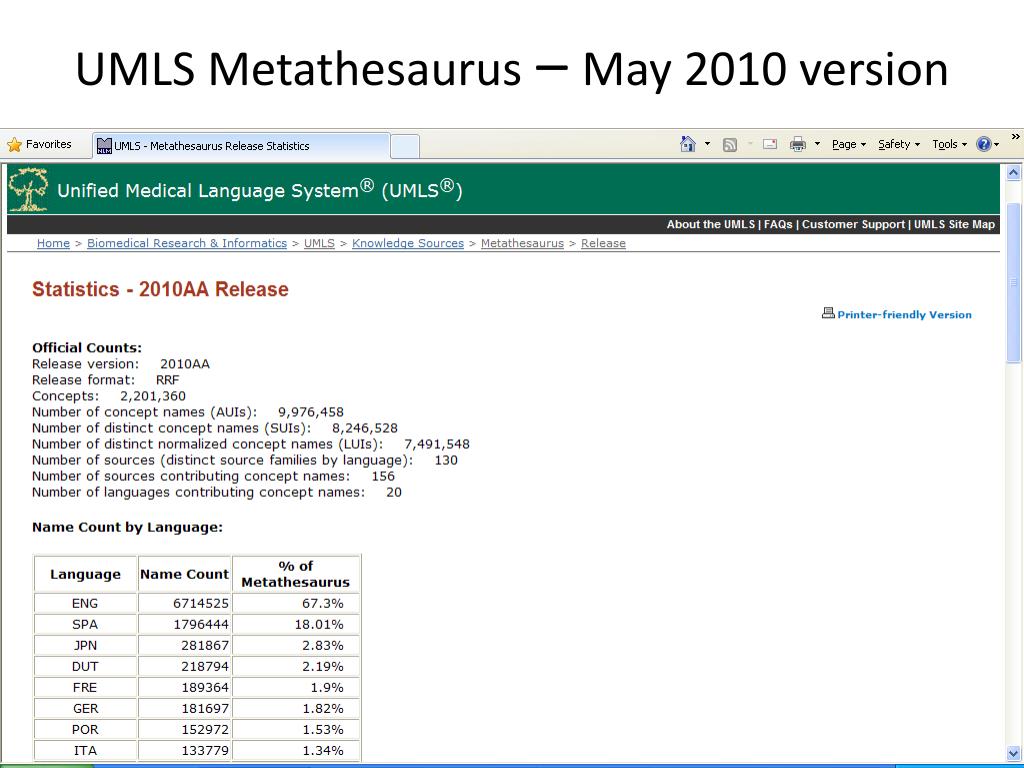Image resolution: width=1024 pixels, height=768 pixels.
Task: Click the Help question mark icon
Action: click(984, 144)
